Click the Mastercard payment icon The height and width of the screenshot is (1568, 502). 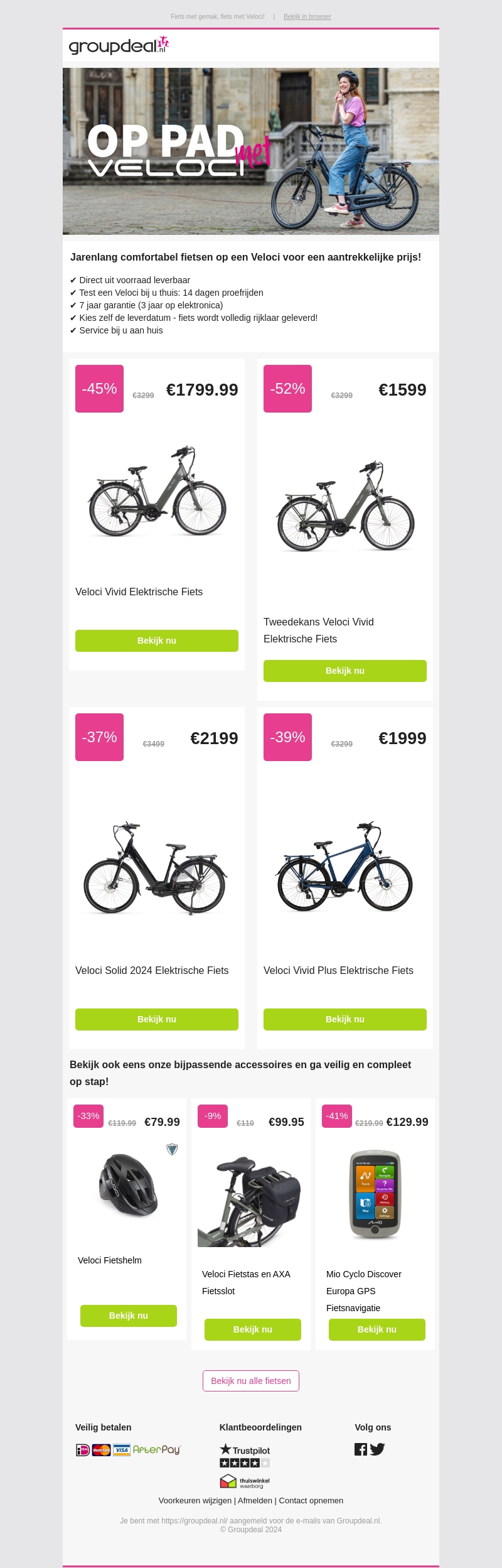pos(101,1450)
